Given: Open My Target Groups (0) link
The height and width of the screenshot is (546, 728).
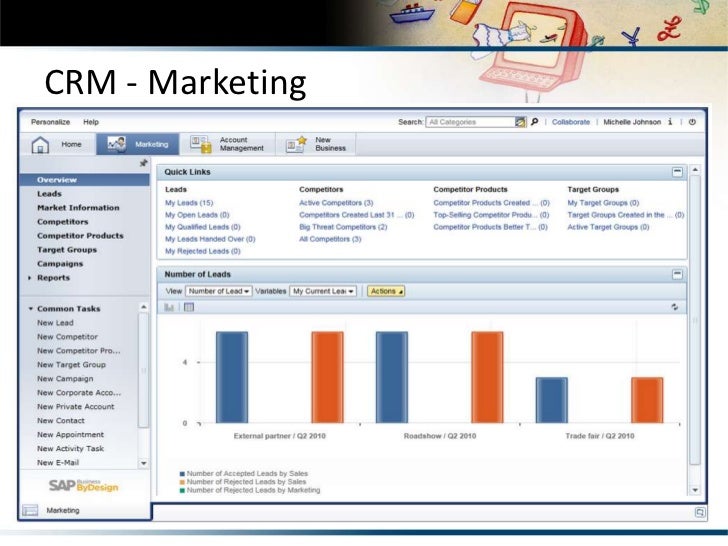Looking at the screenshot, I should pos(603,203).
